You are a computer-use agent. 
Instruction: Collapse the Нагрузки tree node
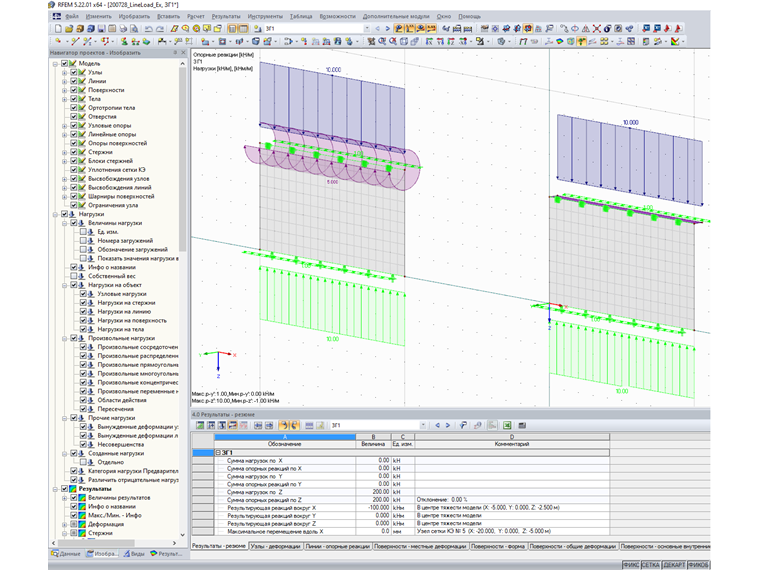(x=55, y=214)
